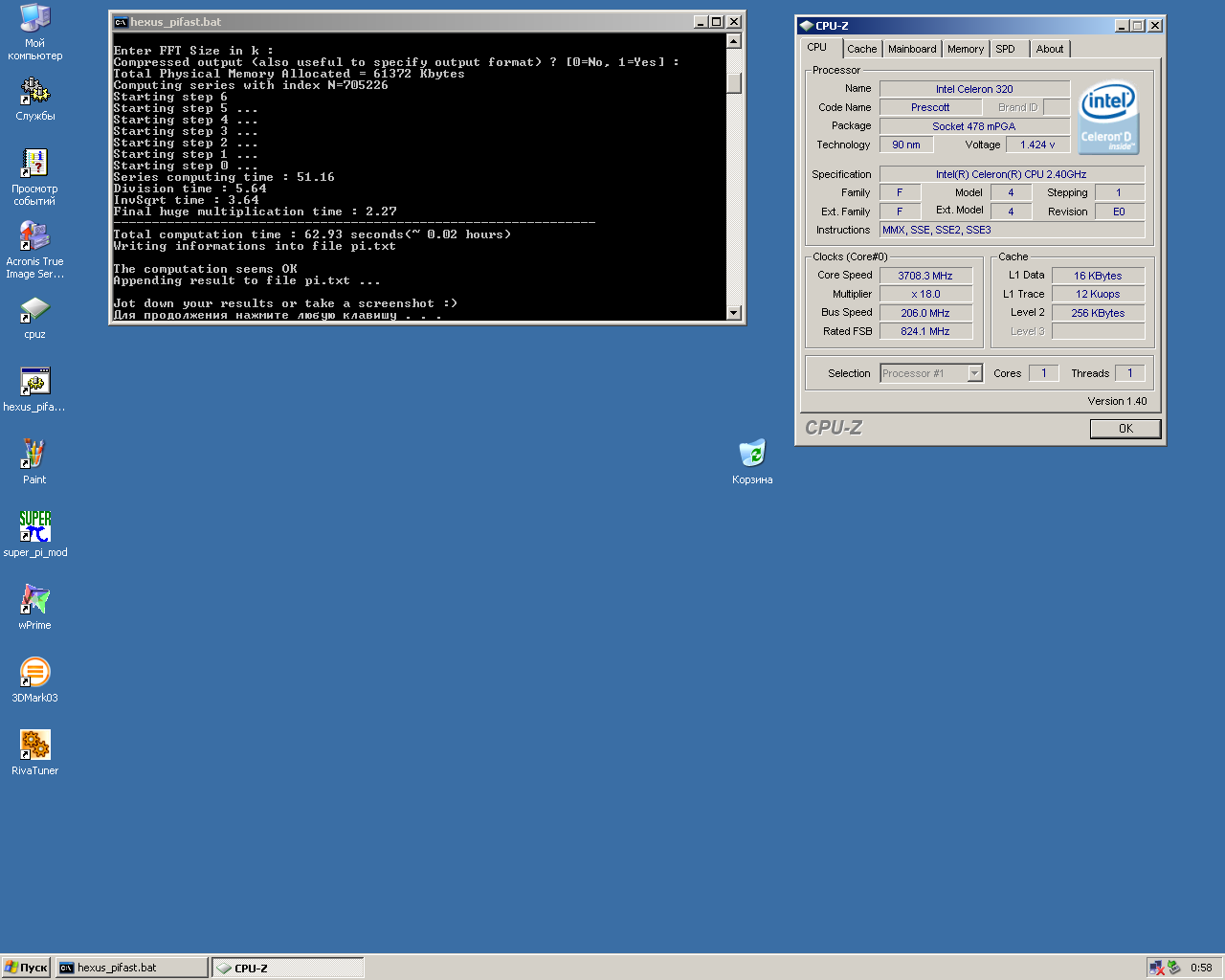Click the Multiplier x 18.0 value
Image resolution: width=1225 pixels, height=980 pixels.
pyautogui.click(x=925, y=294)
